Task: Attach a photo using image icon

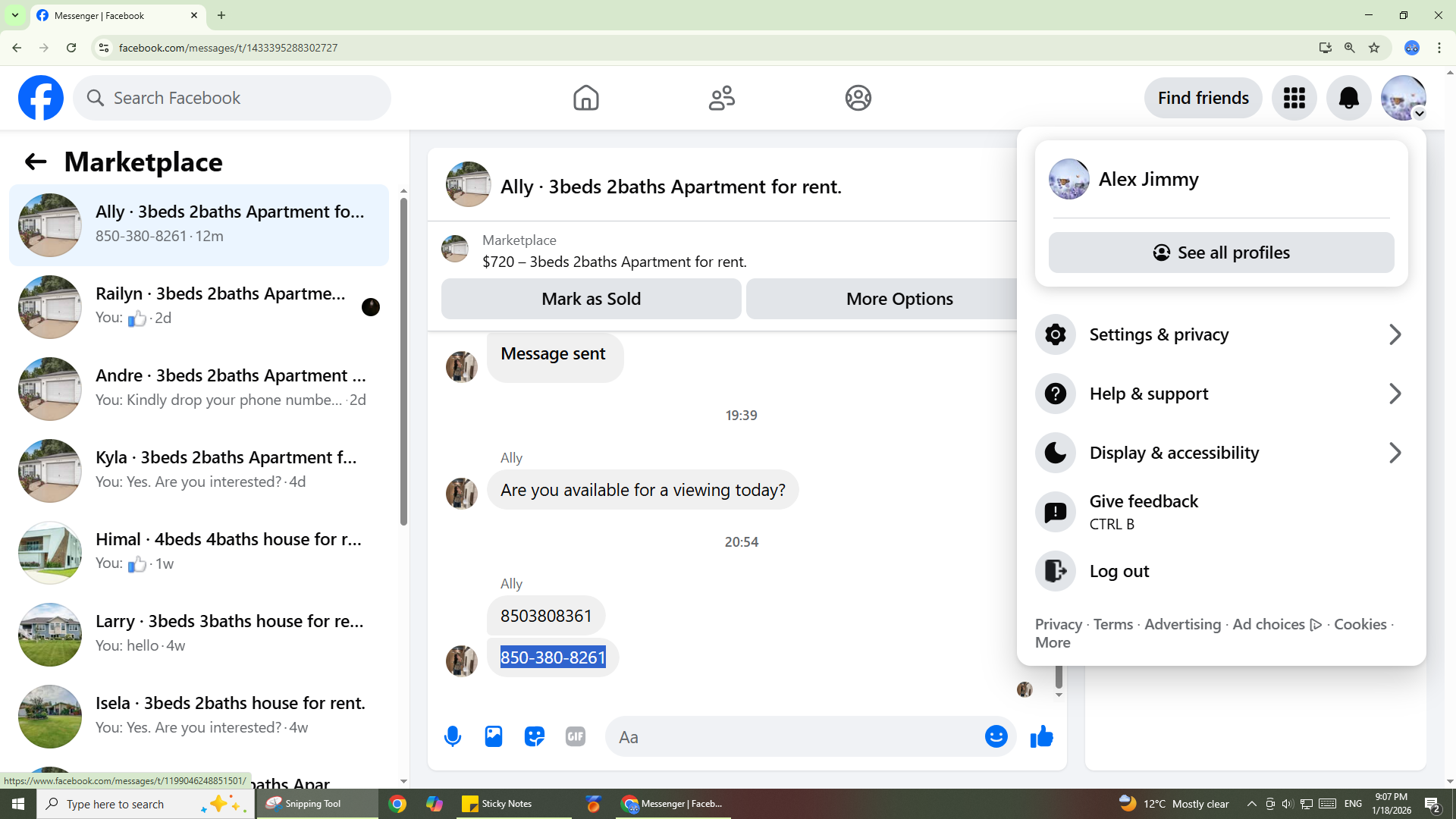Action: click(494, 736)
